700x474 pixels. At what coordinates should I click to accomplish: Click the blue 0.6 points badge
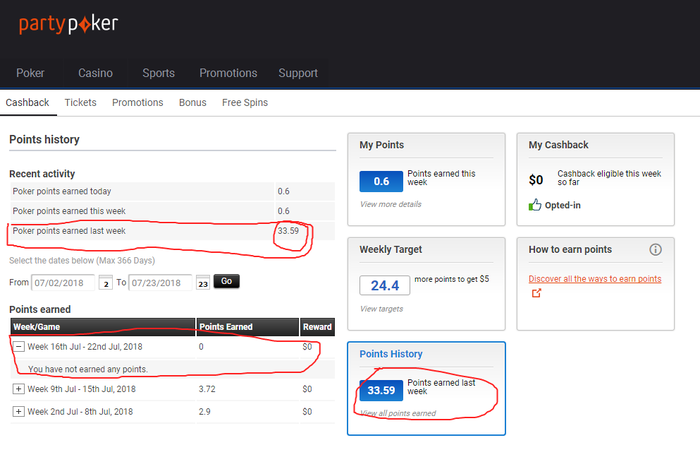(381, 181)
